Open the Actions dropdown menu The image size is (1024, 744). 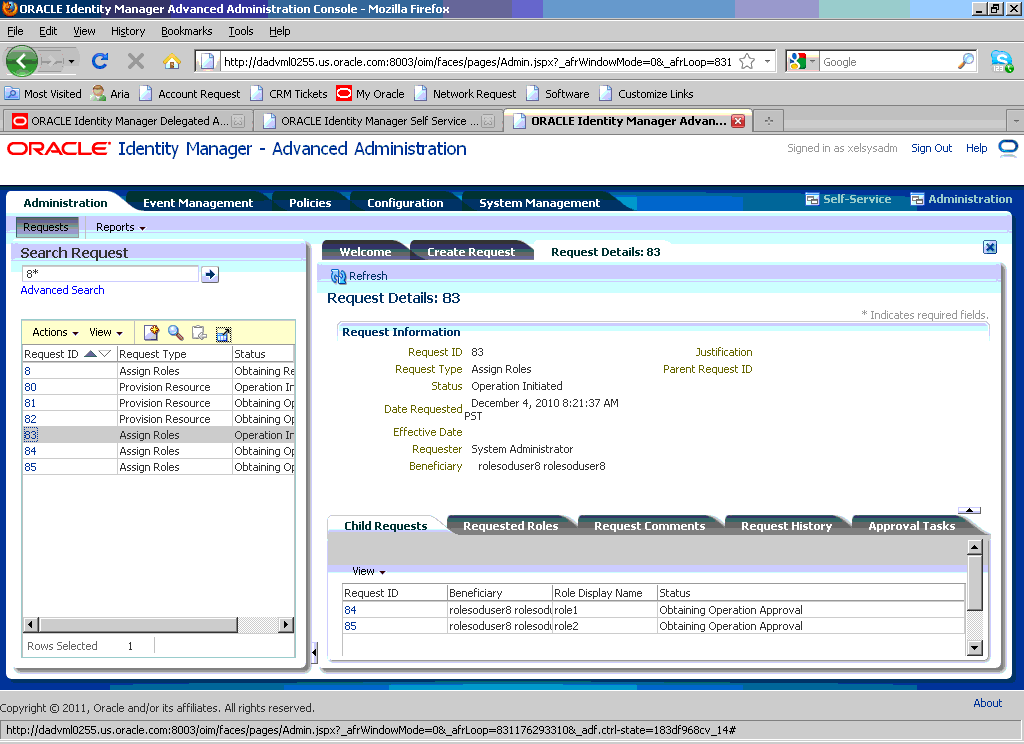point(53,332)
